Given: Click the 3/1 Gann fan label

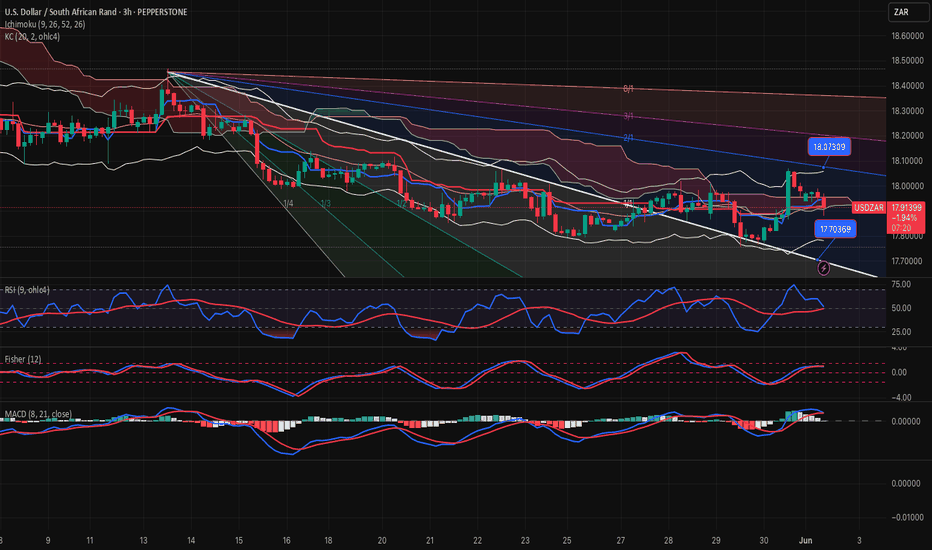Looking at the screenshot, I should [628, 117].
